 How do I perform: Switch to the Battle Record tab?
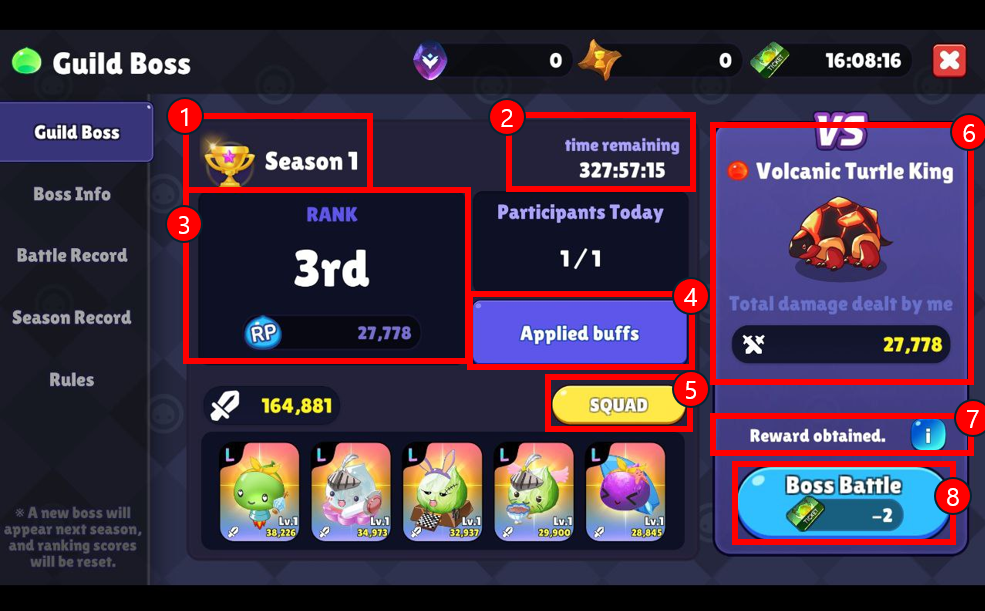[x=72, y=256]
